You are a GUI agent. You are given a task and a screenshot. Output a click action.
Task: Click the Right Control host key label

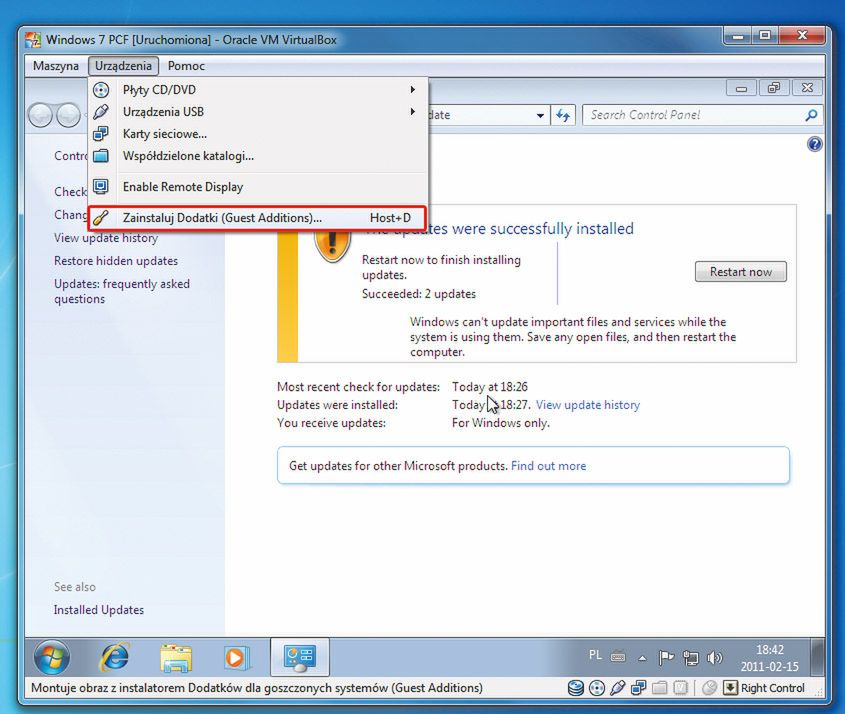tap(773, 688)
